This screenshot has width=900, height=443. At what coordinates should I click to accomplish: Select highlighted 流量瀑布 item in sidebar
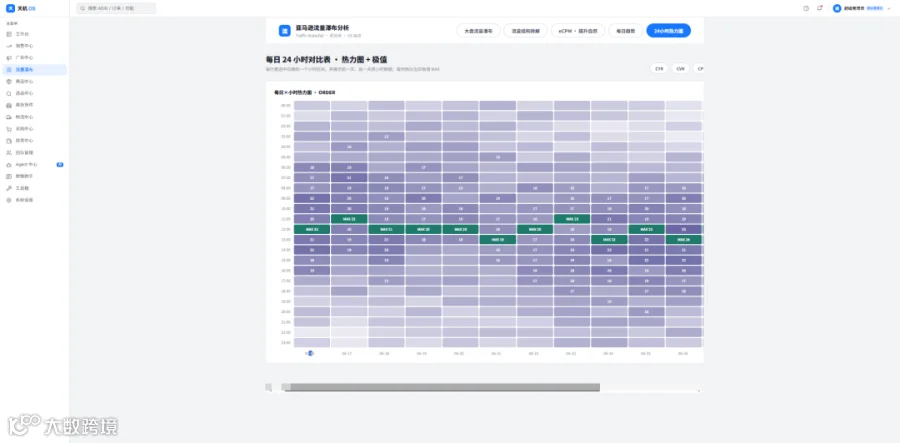tap(34, 69)
